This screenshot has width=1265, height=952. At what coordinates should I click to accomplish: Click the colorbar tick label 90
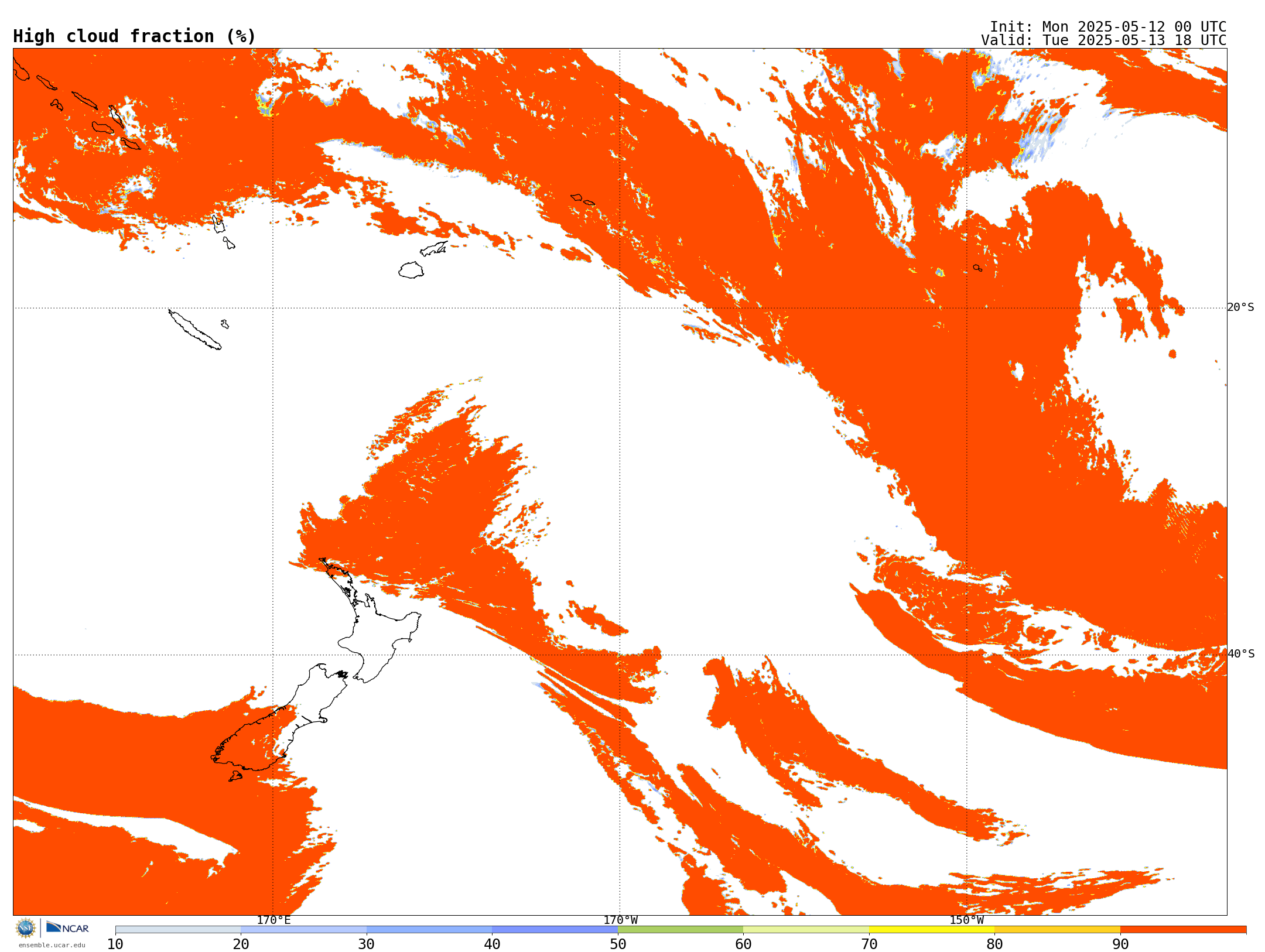(1120, 944)
